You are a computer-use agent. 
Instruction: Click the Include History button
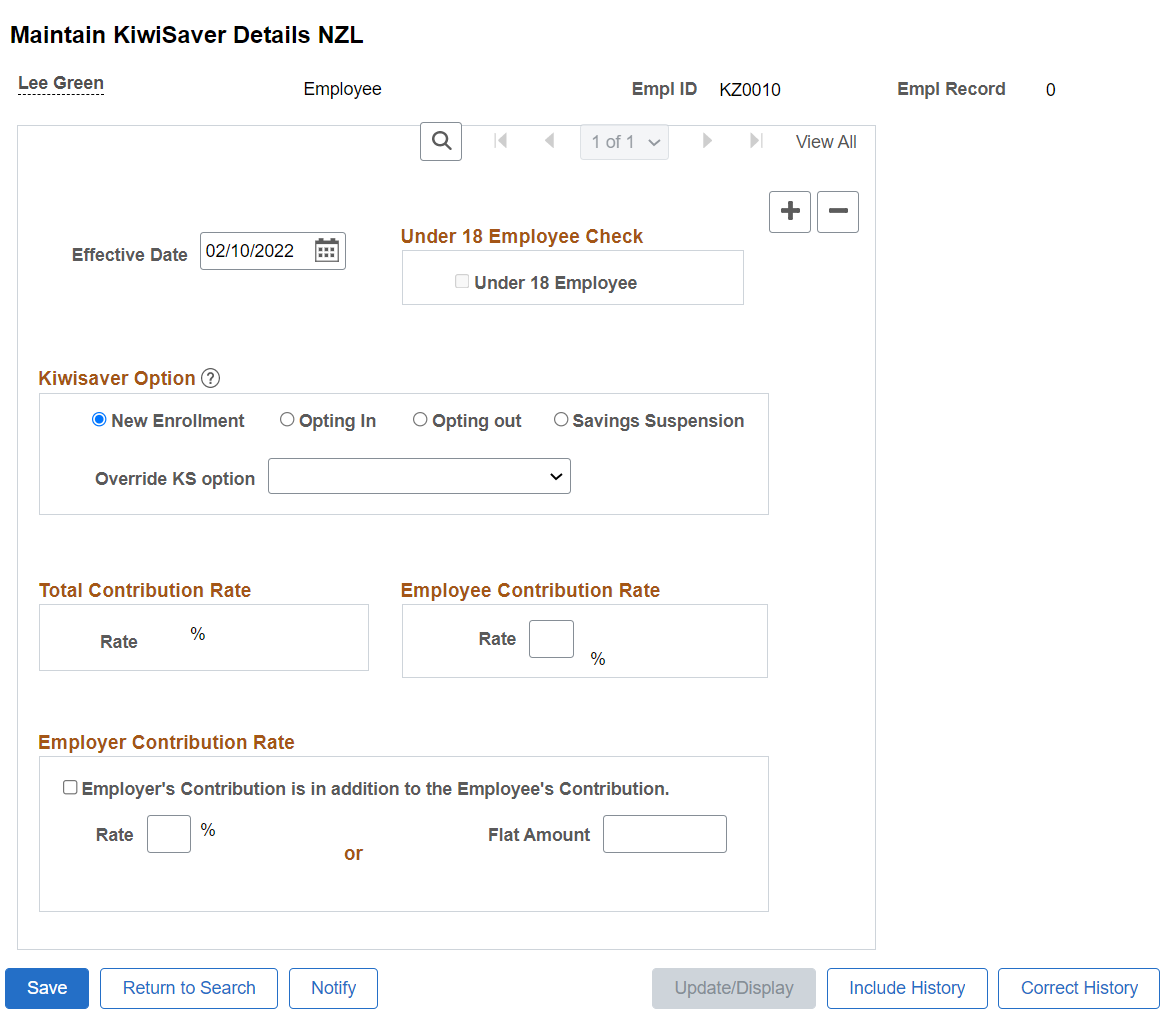907,988
